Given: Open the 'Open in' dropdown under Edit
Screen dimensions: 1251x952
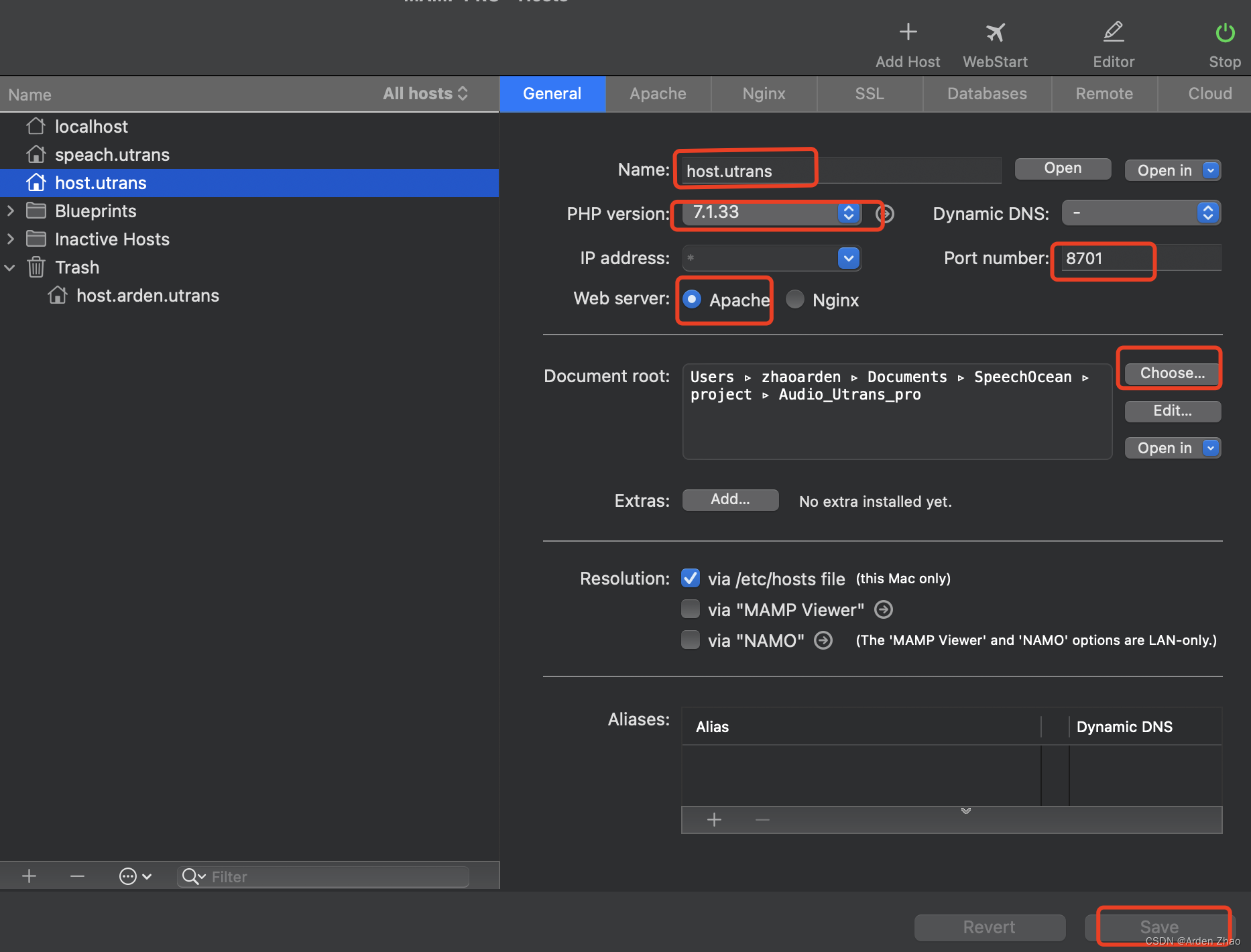Looking at the screenshot, I should [x=1173, y=448].
